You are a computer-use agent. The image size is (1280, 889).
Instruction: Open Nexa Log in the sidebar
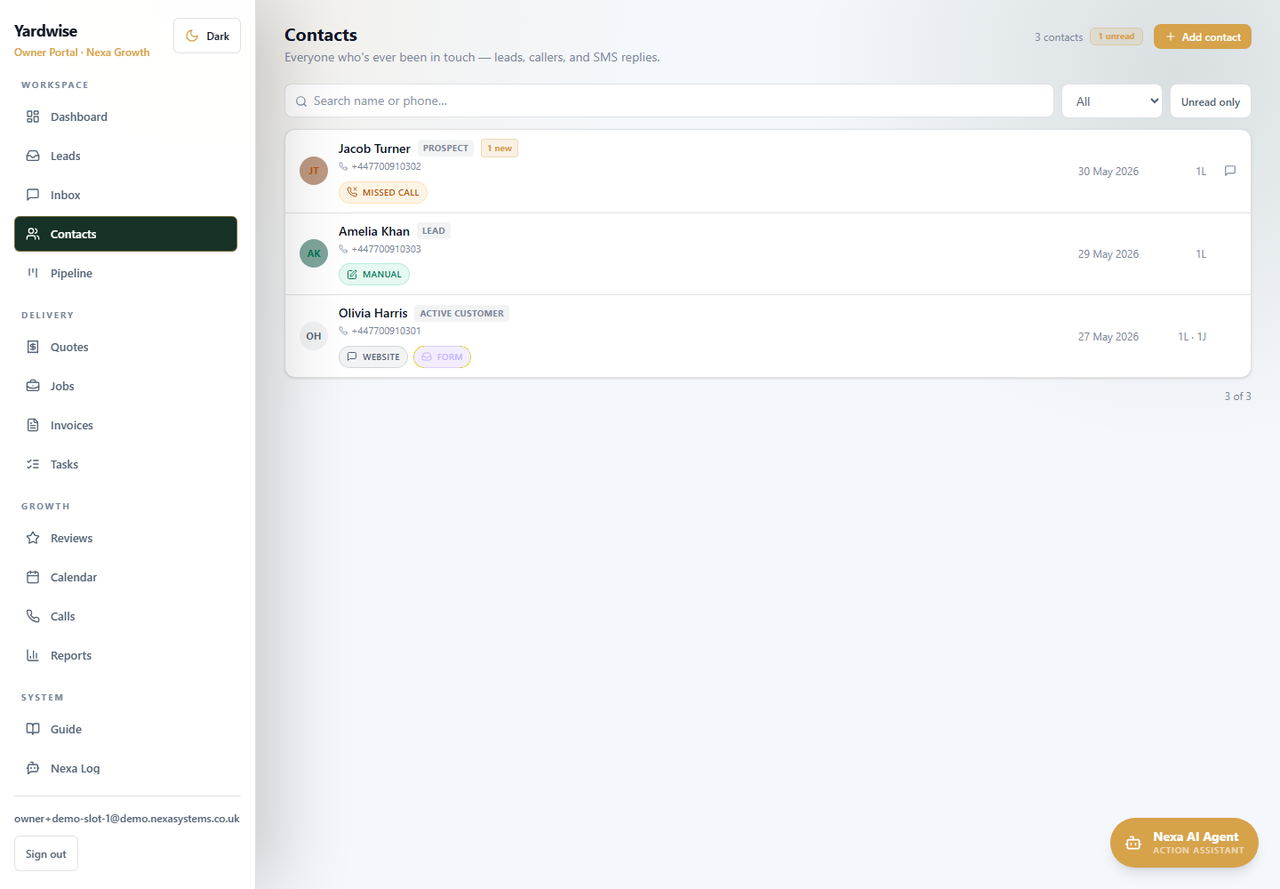pyautogui.click(x=126, y=768)
